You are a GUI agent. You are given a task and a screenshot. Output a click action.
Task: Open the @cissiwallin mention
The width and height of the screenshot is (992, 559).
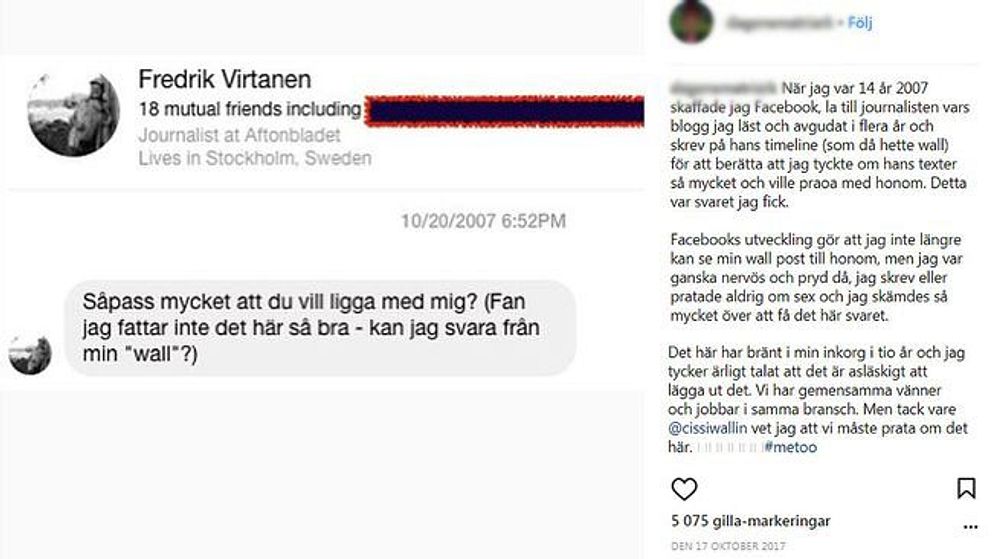click(x=707, y=428)
